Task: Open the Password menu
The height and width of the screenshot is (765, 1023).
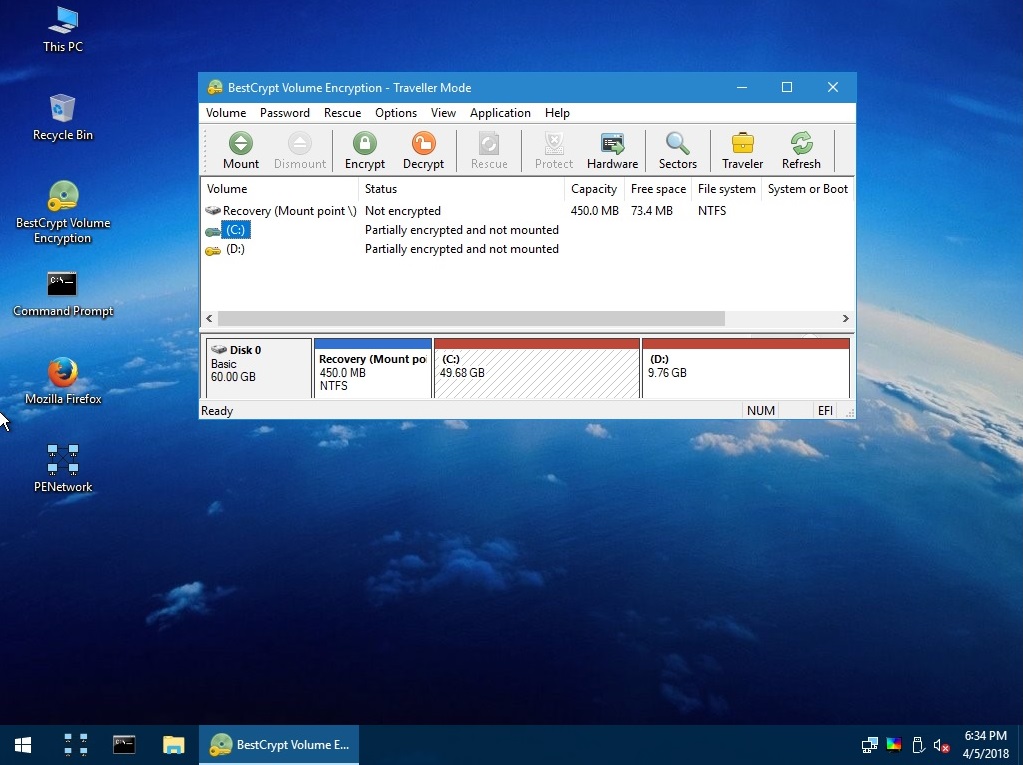Action: point(284,113)
